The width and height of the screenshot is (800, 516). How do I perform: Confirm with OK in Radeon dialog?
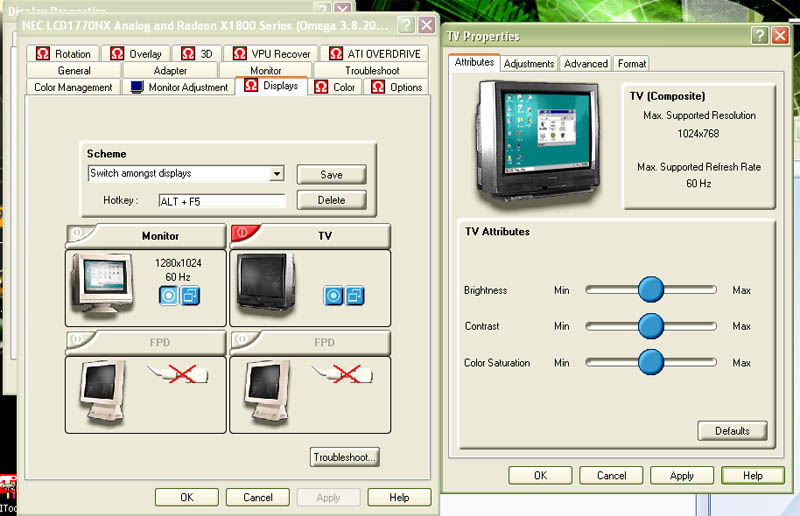[x=187, y=497]
